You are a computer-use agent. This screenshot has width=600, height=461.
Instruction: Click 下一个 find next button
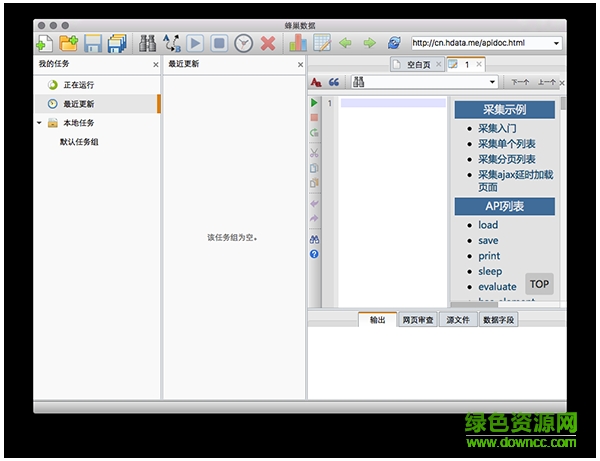point(520,82)
